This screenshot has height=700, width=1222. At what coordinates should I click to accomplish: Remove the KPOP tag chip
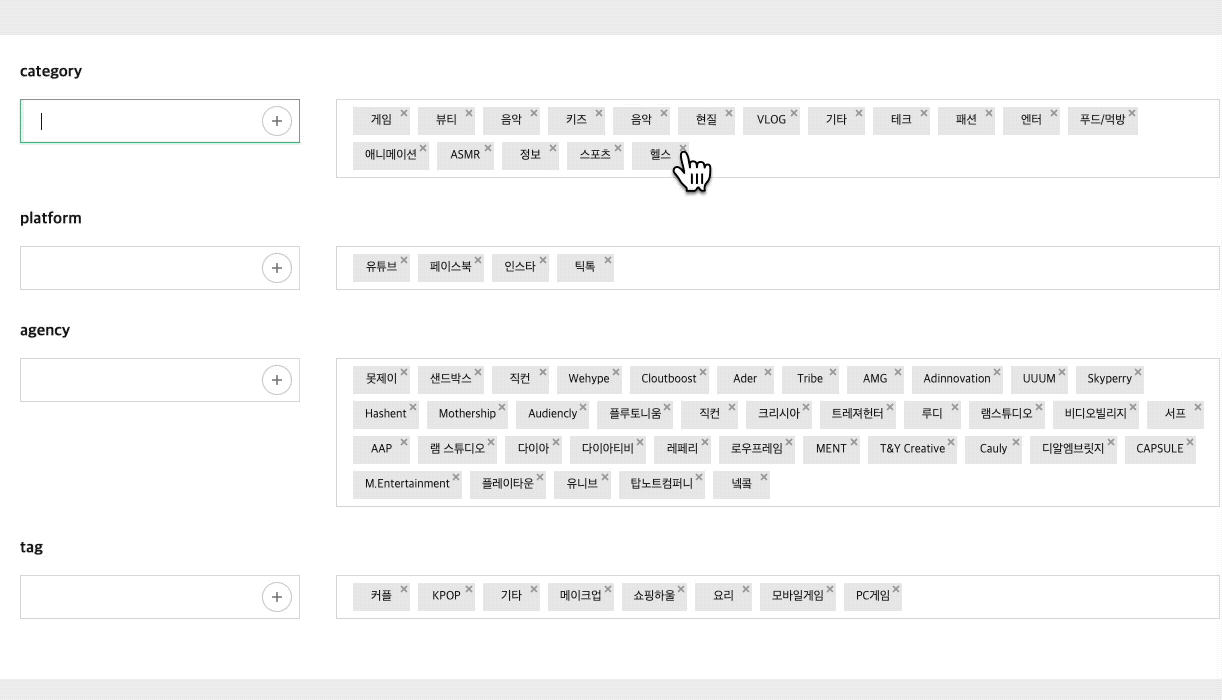click(x=469, y=588)
